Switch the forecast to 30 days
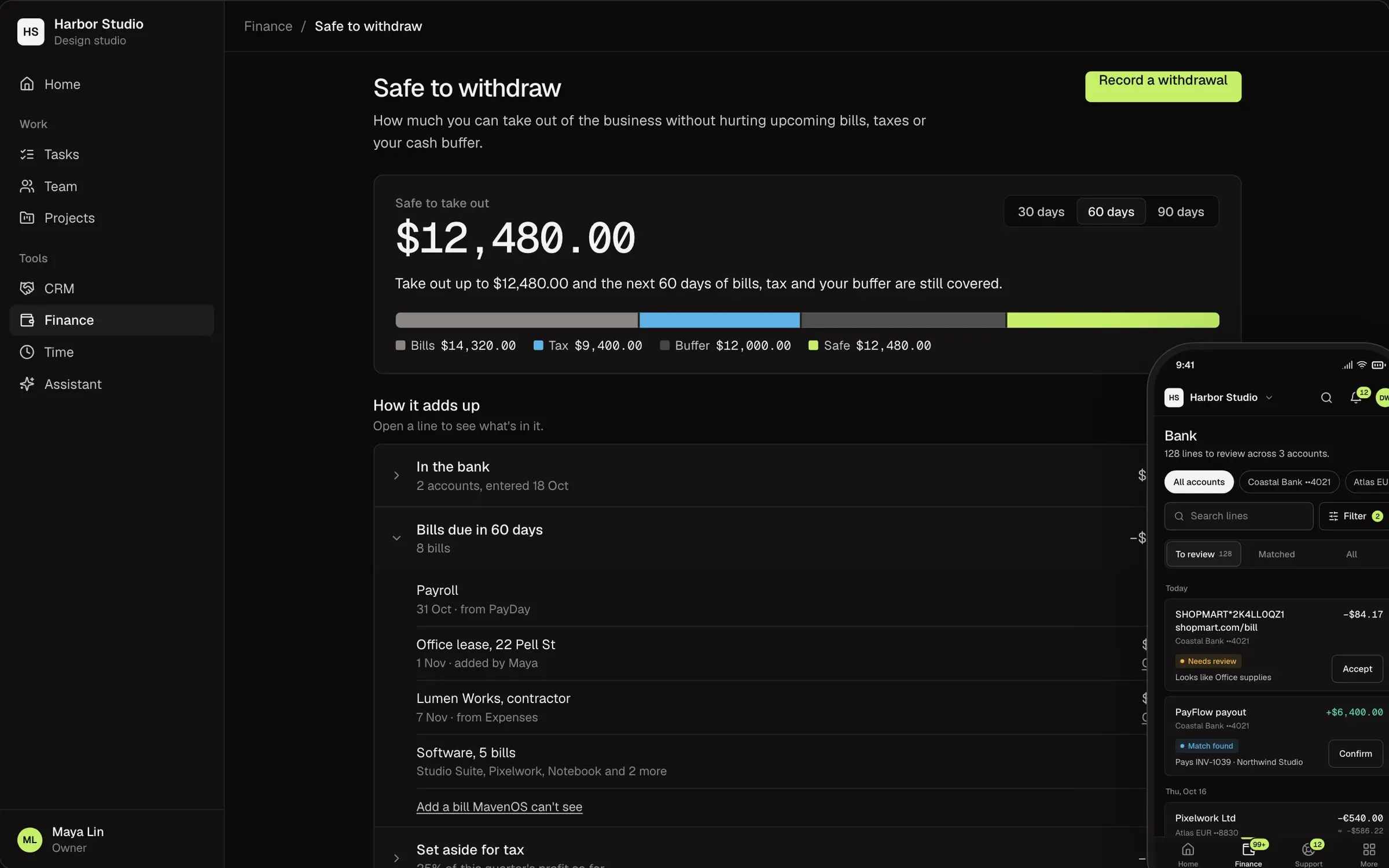1389x868 pixels. [1041, 212]
